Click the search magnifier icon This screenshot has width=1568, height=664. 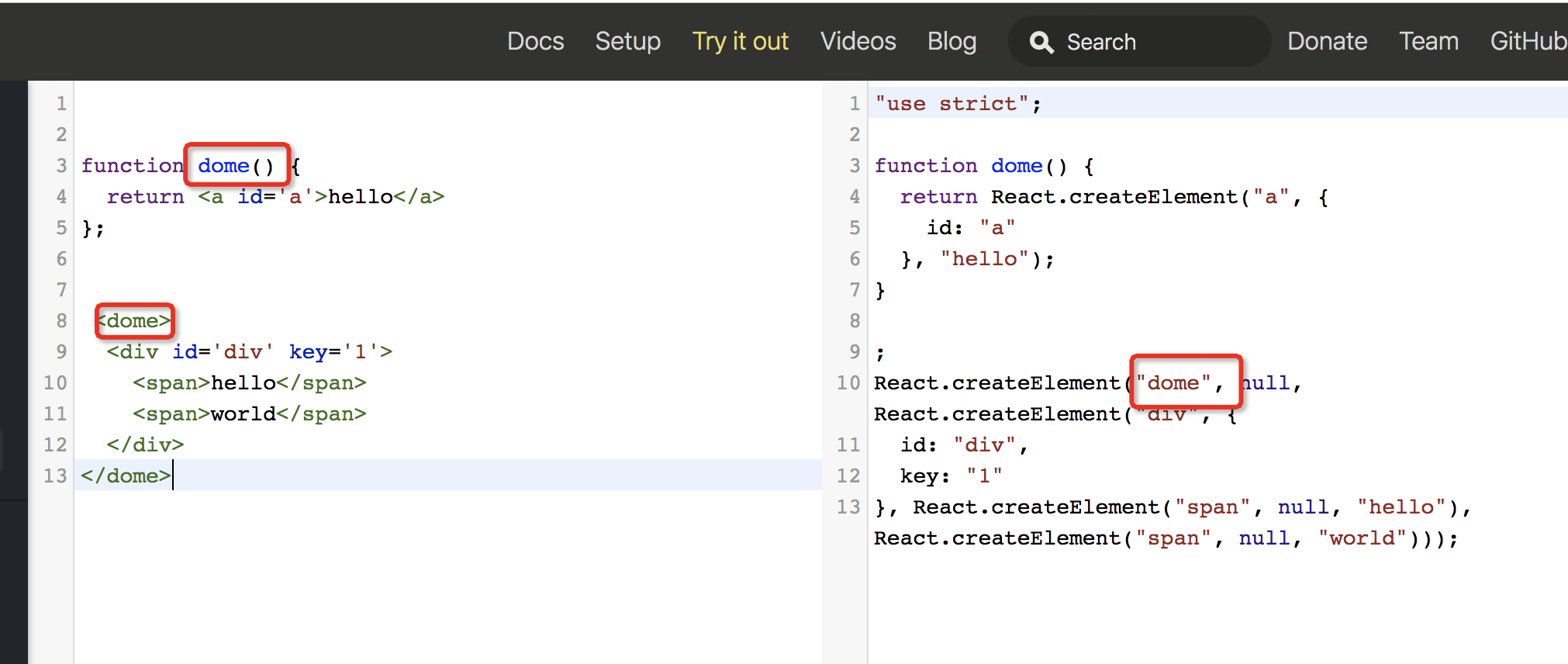point(1041,42)
